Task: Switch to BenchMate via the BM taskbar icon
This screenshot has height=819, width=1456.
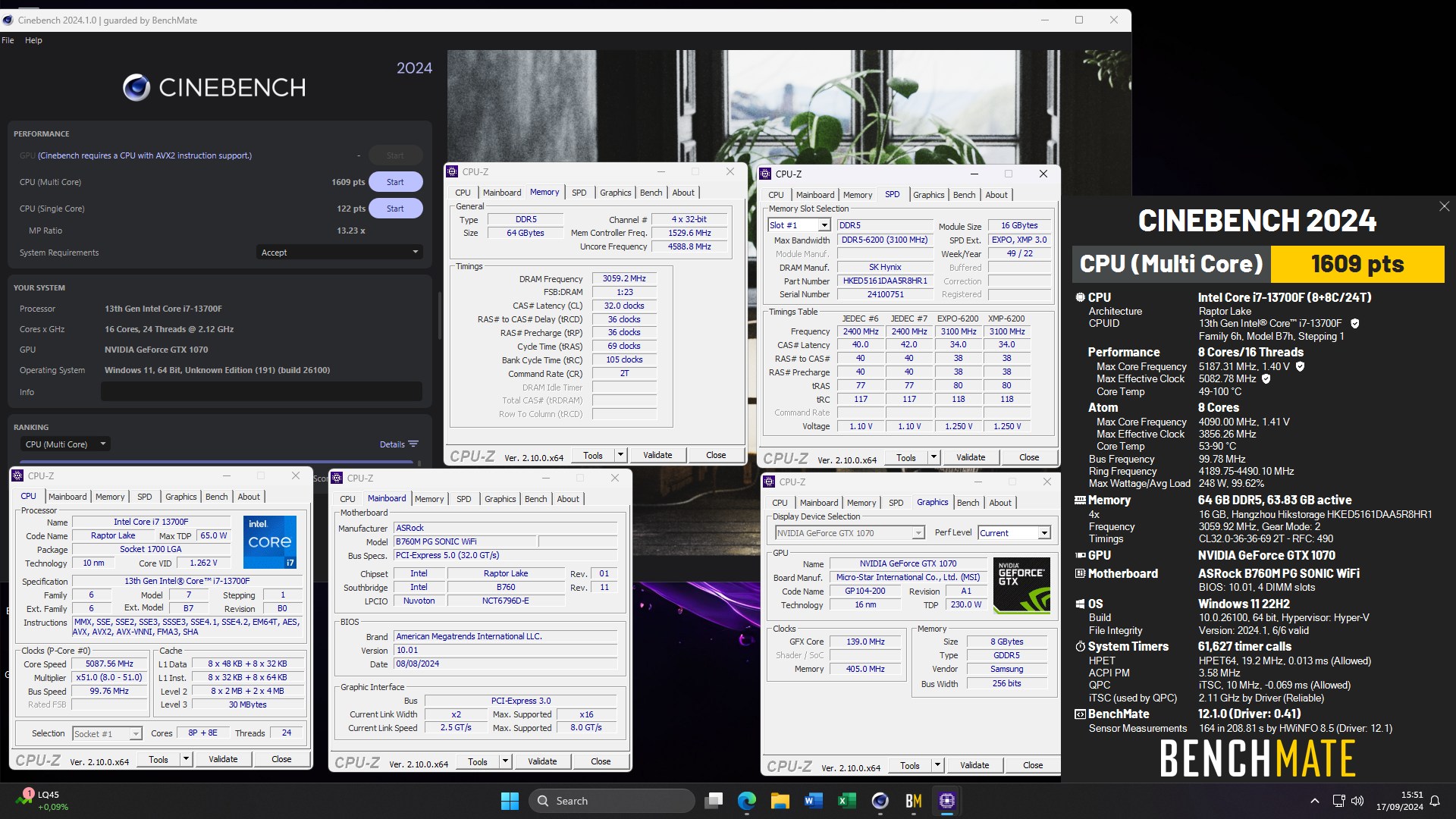Action: point(914,801)
